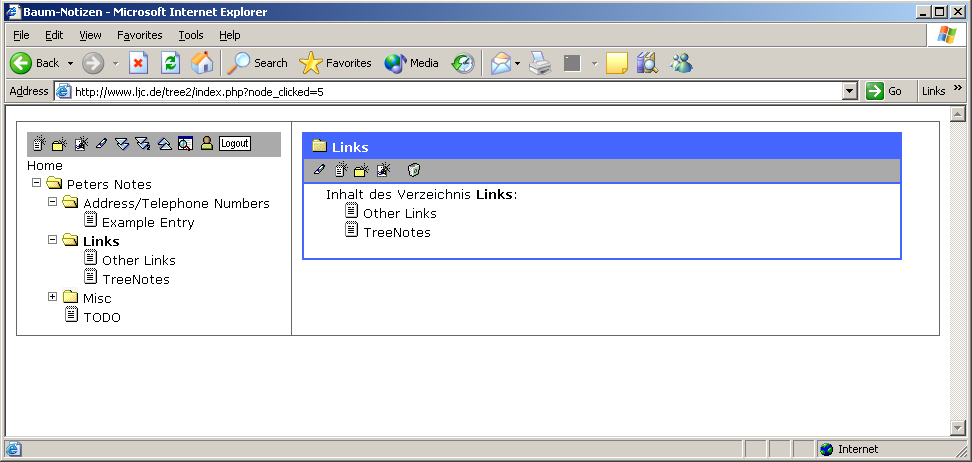Click vertical scrollbar down arrow

[x=958, y=428]
